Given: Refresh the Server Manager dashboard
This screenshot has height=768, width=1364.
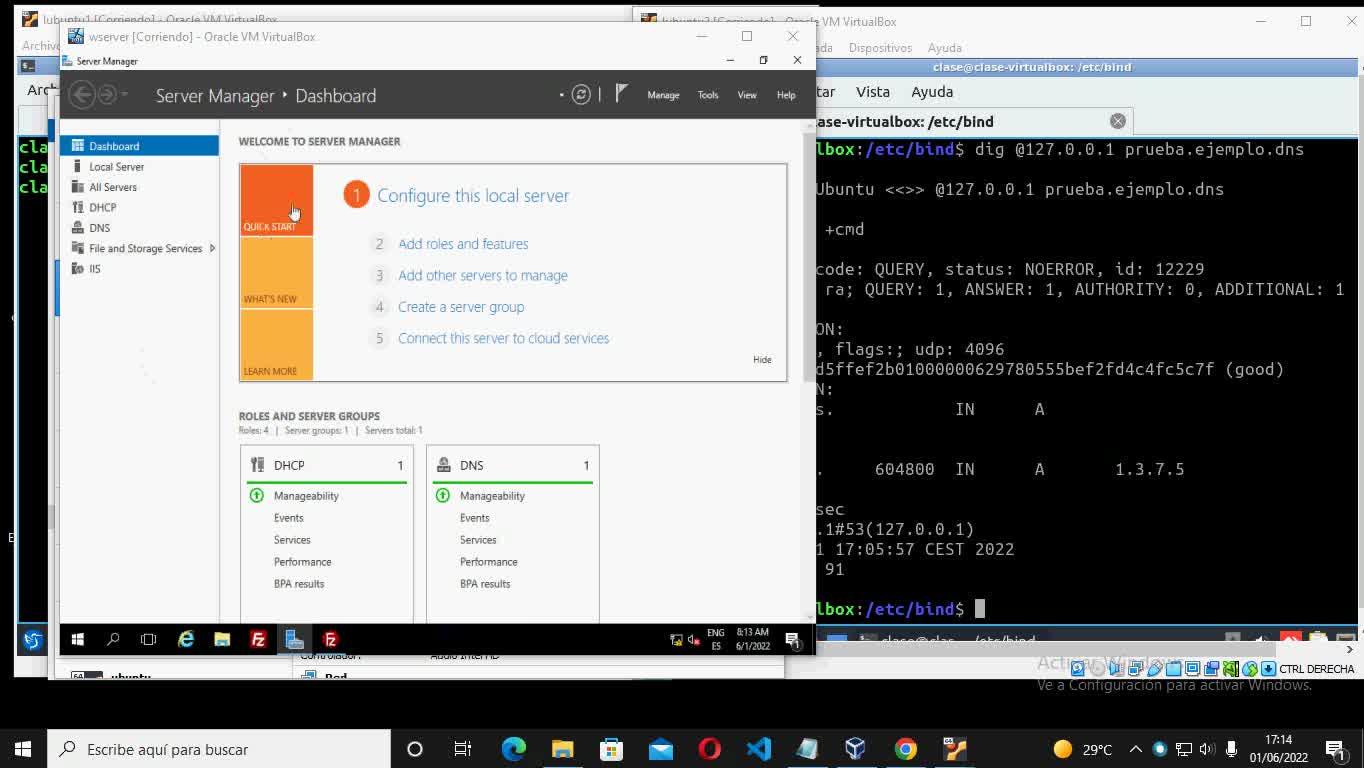Looking at the screenshot, I should (x=581, y=95).
